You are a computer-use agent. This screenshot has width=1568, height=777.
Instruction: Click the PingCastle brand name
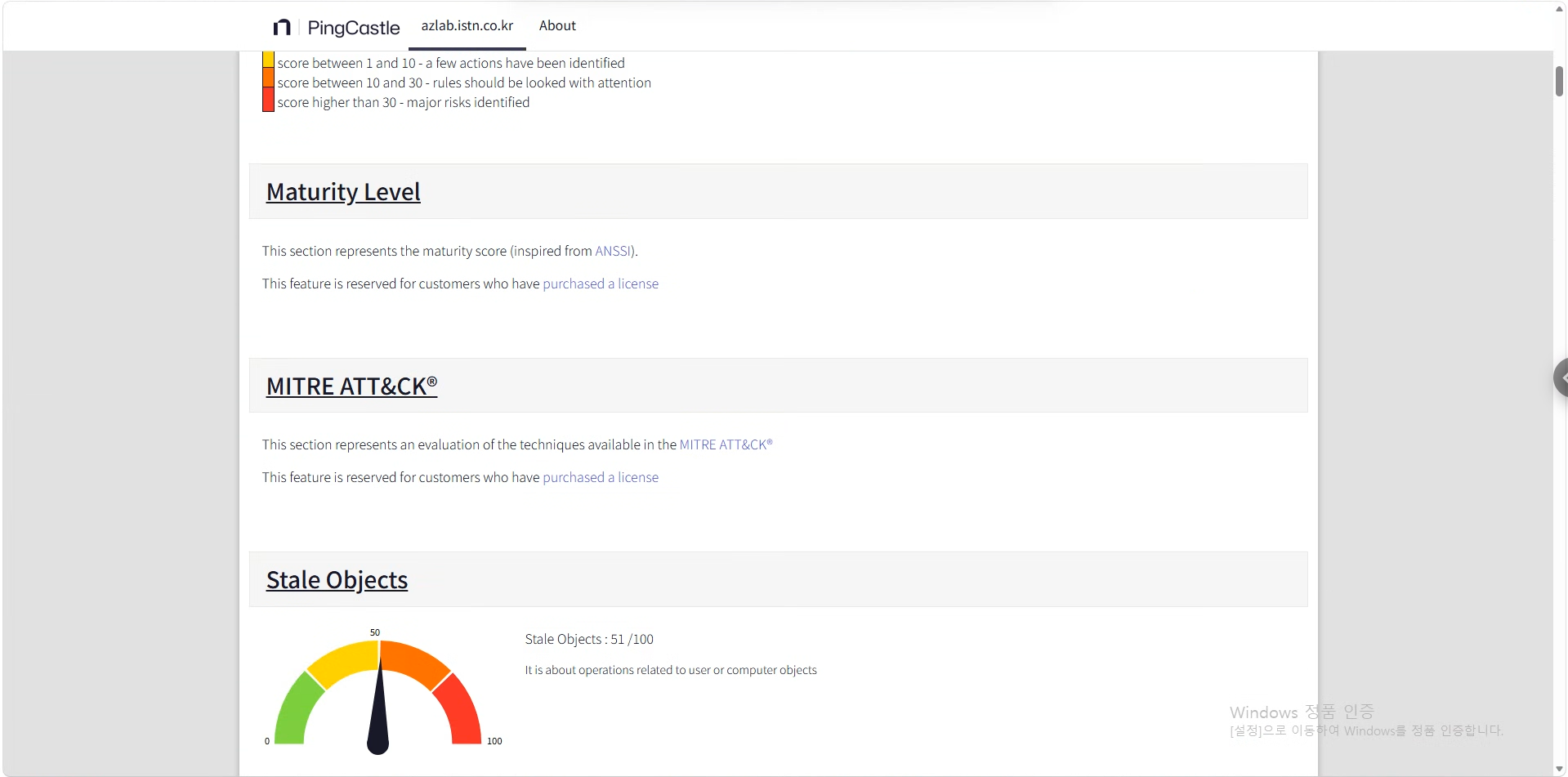coord(354,28)
